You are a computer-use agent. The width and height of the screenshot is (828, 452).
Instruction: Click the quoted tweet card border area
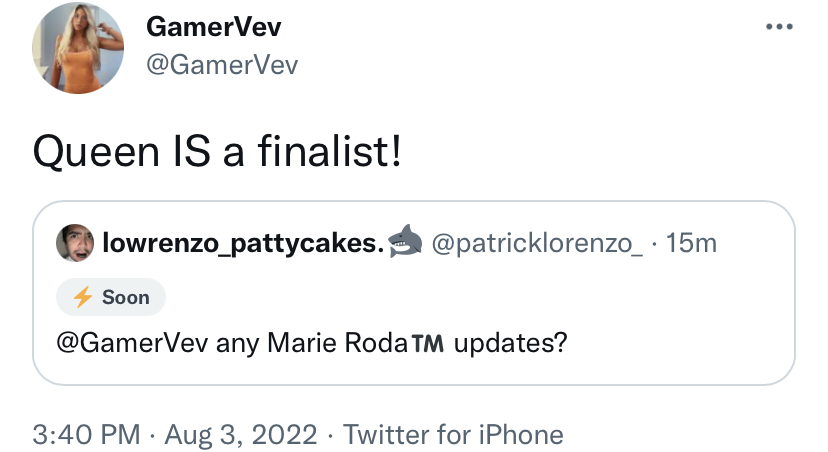coord(414,293)
